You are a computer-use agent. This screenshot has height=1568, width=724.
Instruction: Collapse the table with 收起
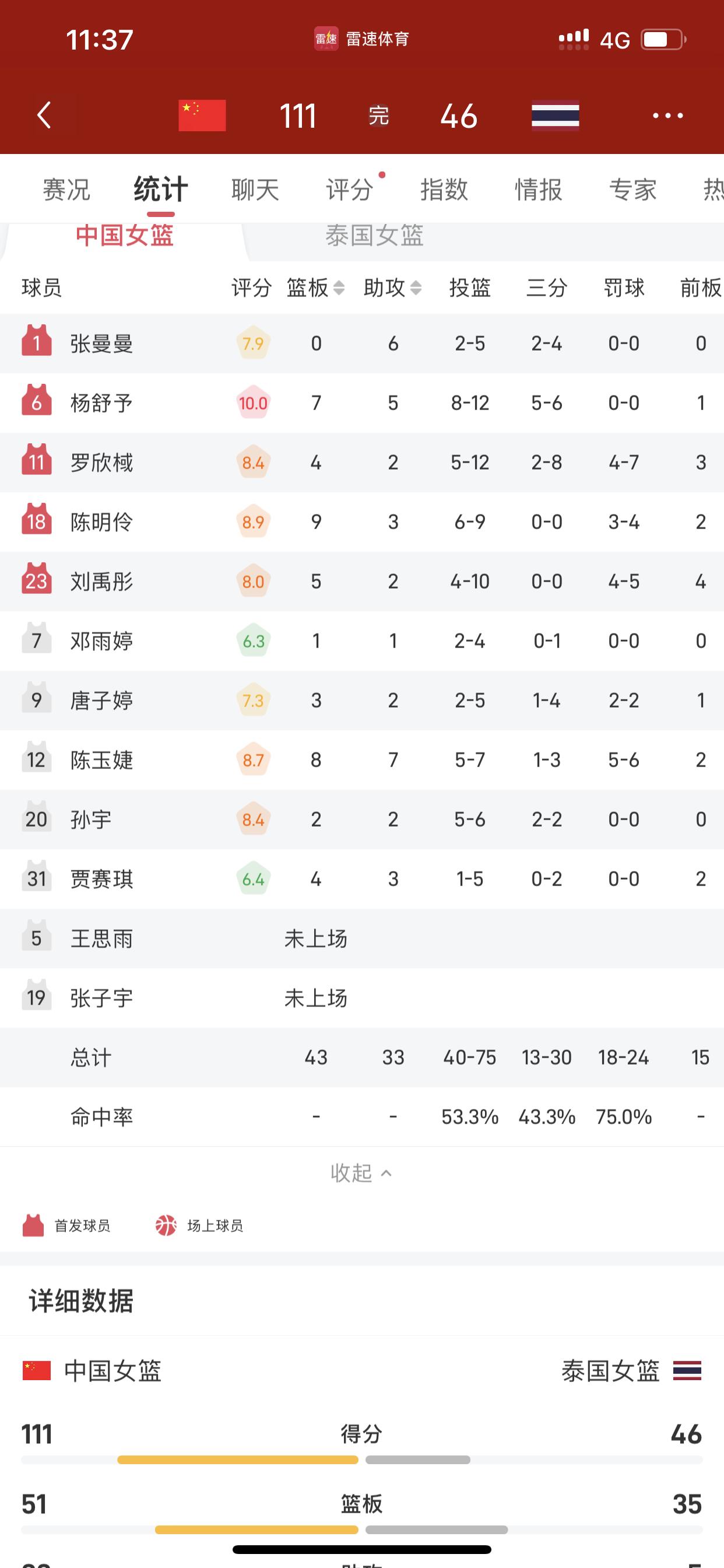point(361,1172)
